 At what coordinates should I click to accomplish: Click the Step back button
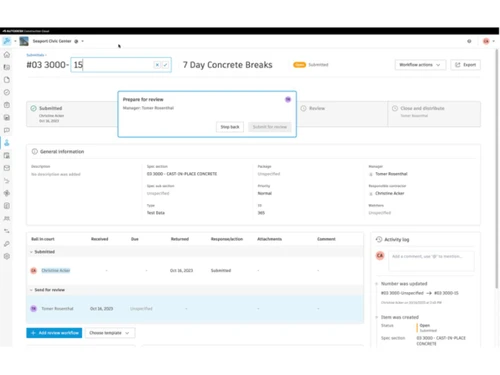tap(230, 127)
